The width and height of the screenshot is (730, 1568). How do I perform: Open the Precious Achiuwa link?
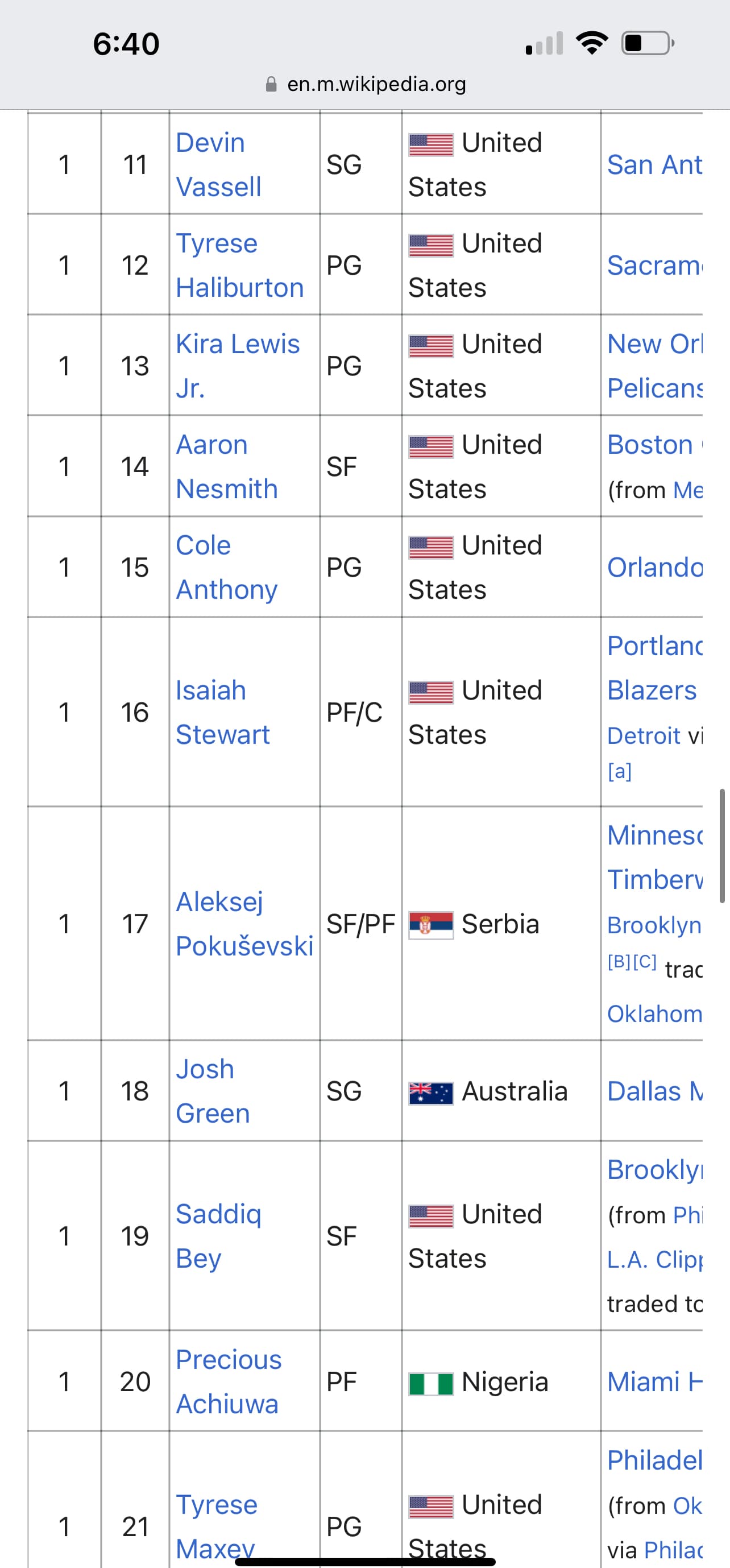pos(229,1381)
